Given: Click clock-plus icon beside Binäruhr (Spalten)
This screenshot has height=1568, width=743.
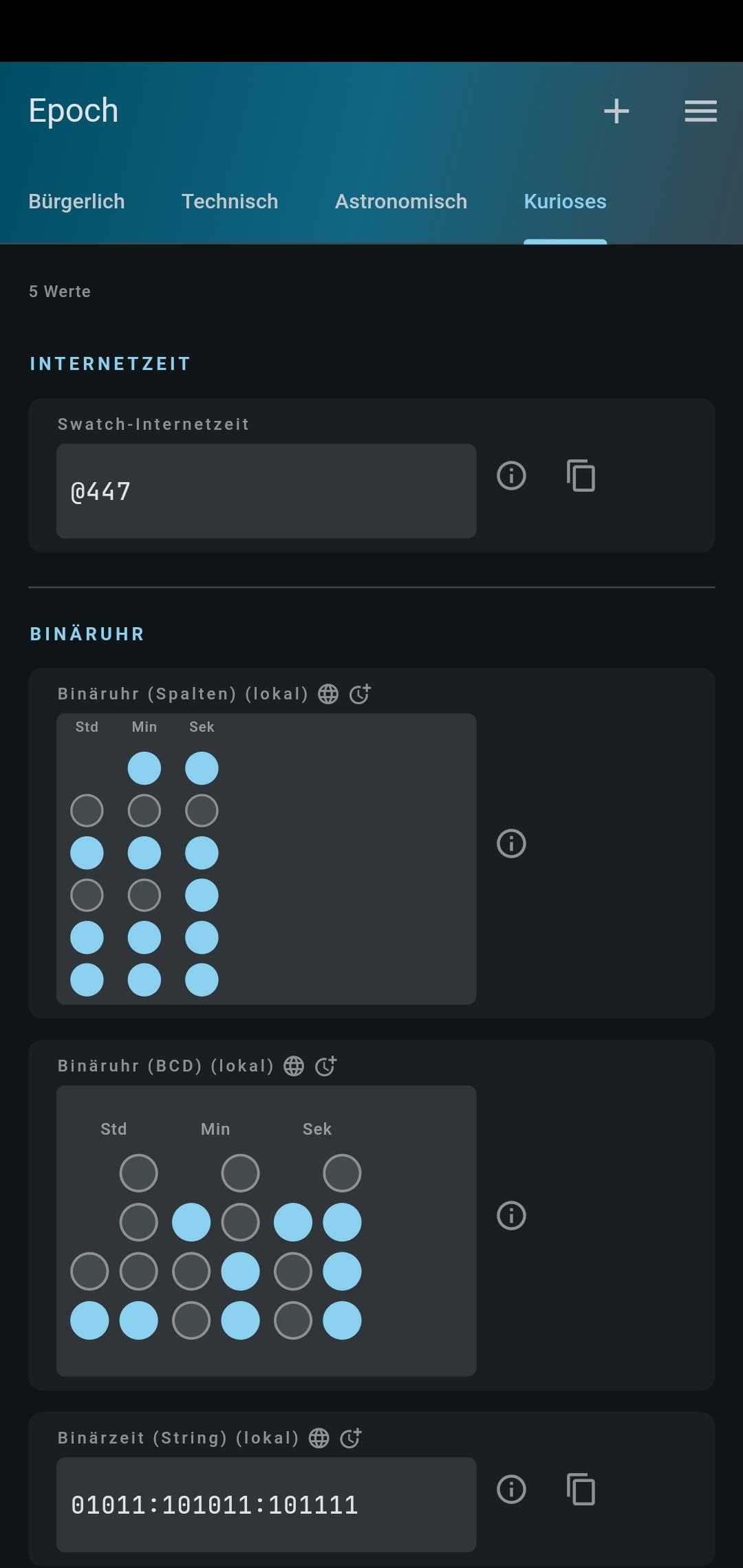Looking at the screenshot, I should click(x=360, y=694).
